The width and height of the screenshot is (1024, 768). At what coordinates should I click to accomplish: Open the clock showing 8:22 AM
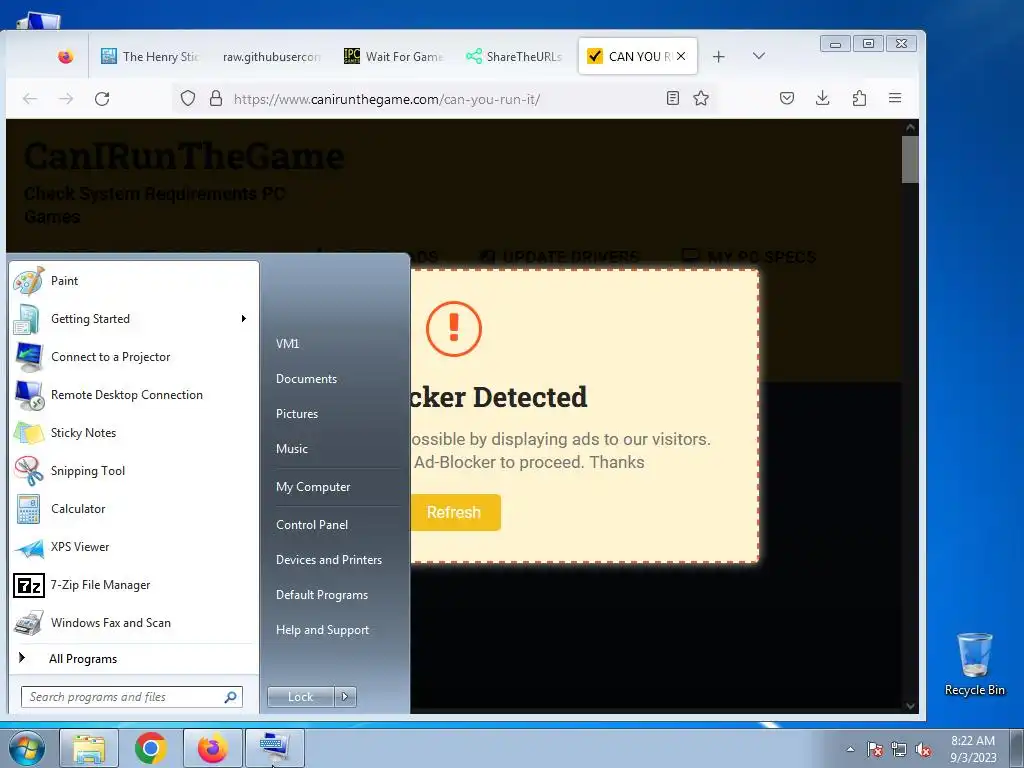(x=973, y=749)
